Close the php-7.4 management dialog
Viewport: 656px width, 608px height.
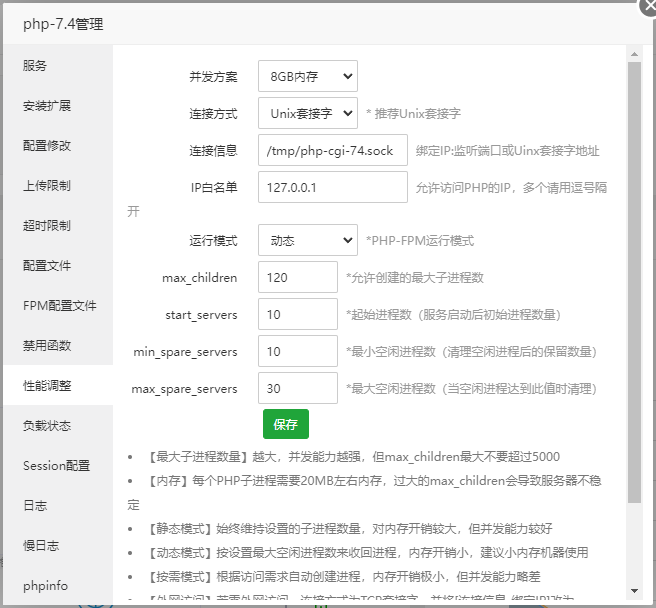coord(647,4)
